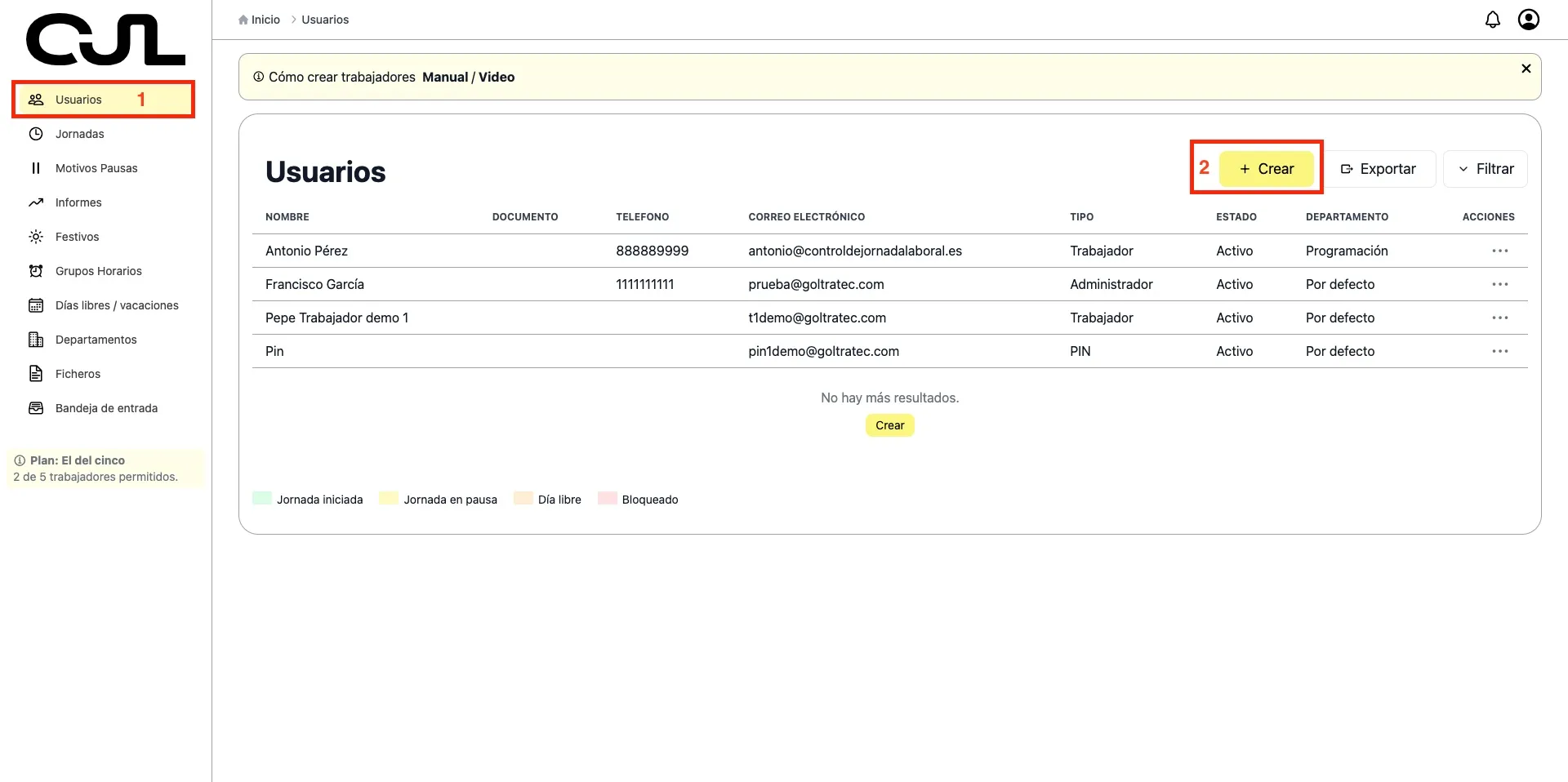Open actions menu for Francisco García
Viewport: 1568px width, 782px height.
point(1499,284)
